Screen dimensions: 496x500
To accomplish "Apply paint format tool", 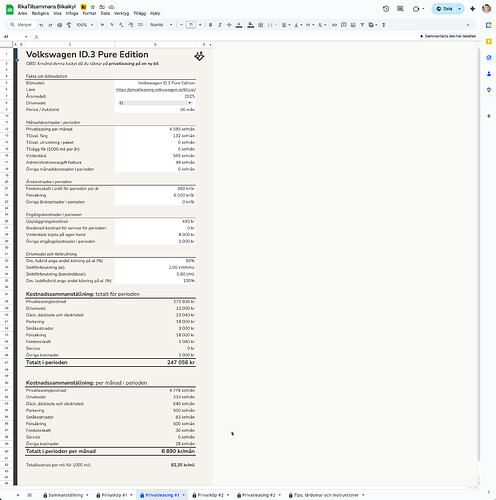I will (x=69, y=25).
